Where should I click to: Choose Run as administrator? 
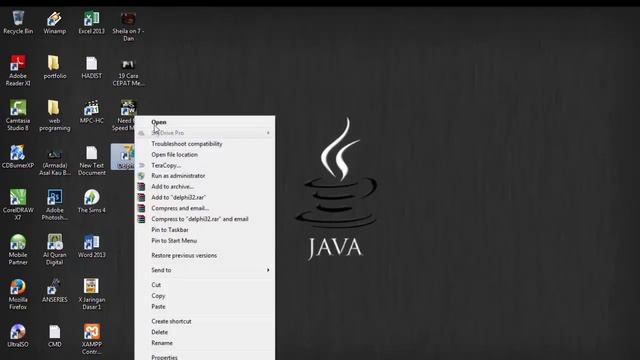205,176
